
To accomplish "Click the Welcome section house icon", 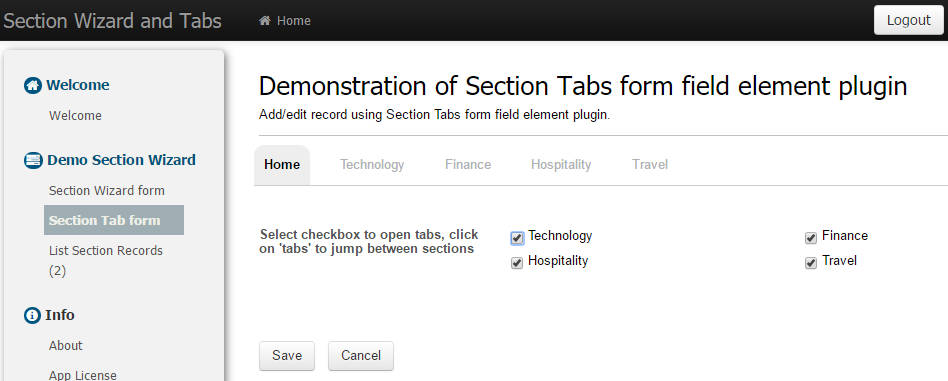I will point(33,85).
